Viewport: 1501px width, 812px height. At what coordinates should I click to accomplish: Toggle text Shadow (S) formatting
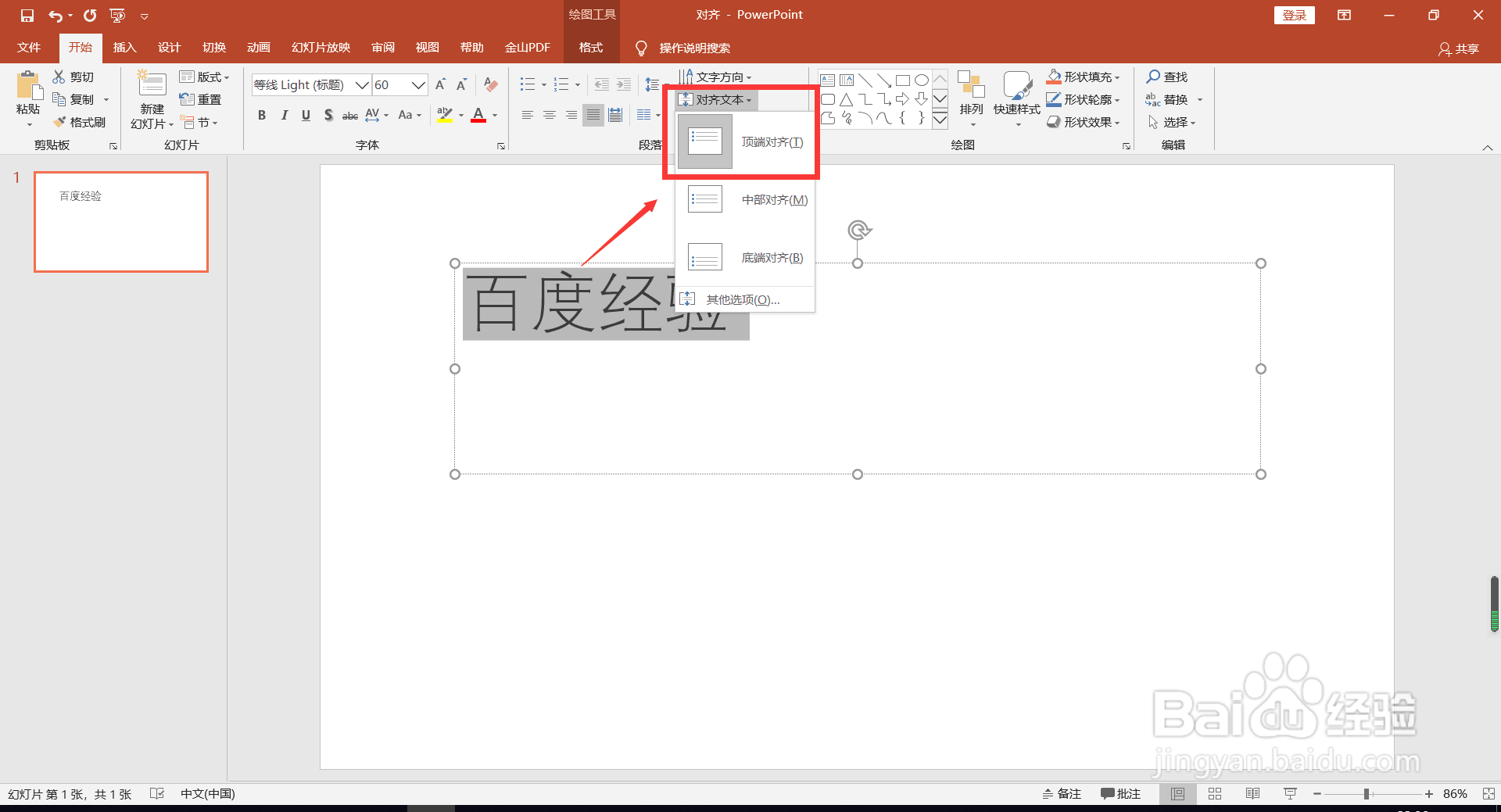coord(328,116)
